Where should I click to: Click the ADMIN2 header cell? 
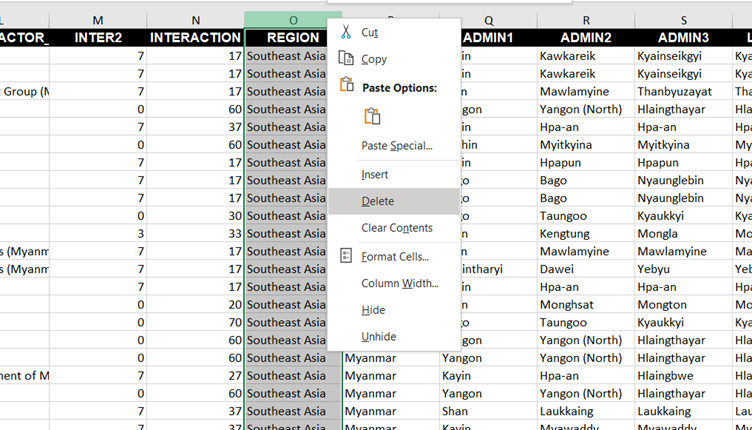[x=585, y=37]
